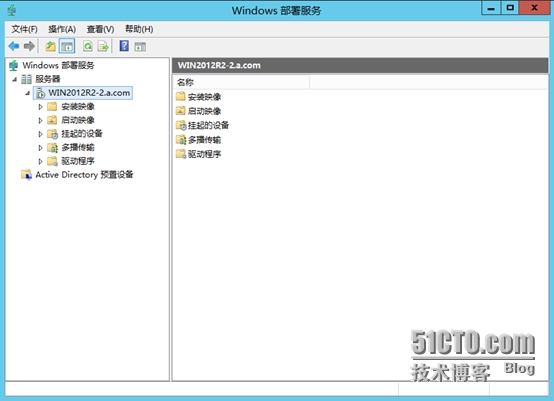
Task: Select 'Windows 部署服务' label in tree
Action: (x=58, y=65)
